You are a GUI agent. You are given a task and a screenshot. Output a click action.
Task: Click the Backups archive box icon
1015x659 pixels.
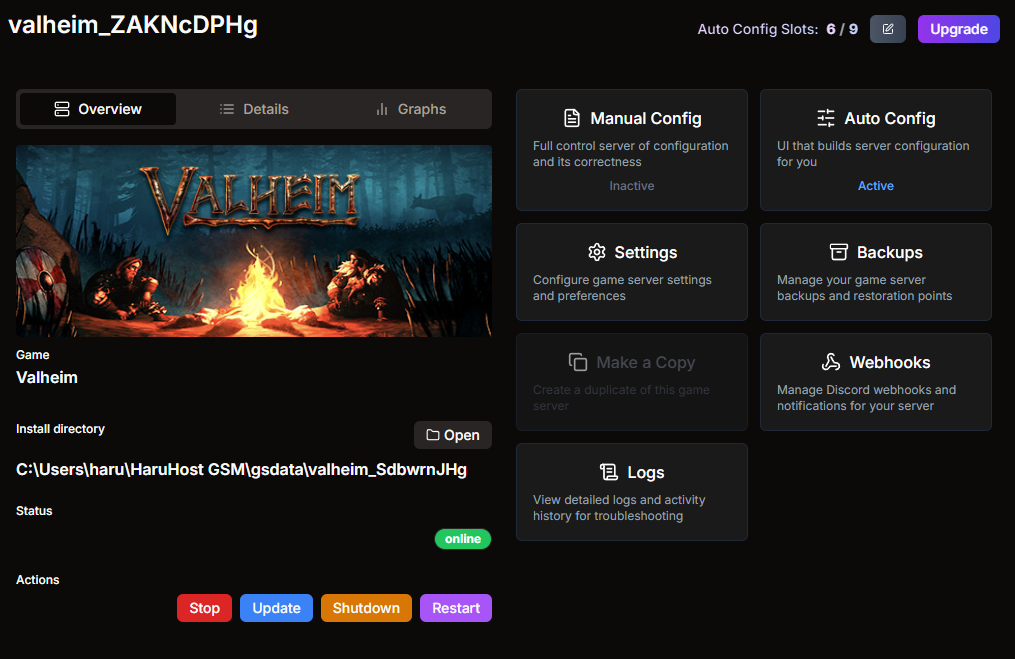[x=838, y=252]
